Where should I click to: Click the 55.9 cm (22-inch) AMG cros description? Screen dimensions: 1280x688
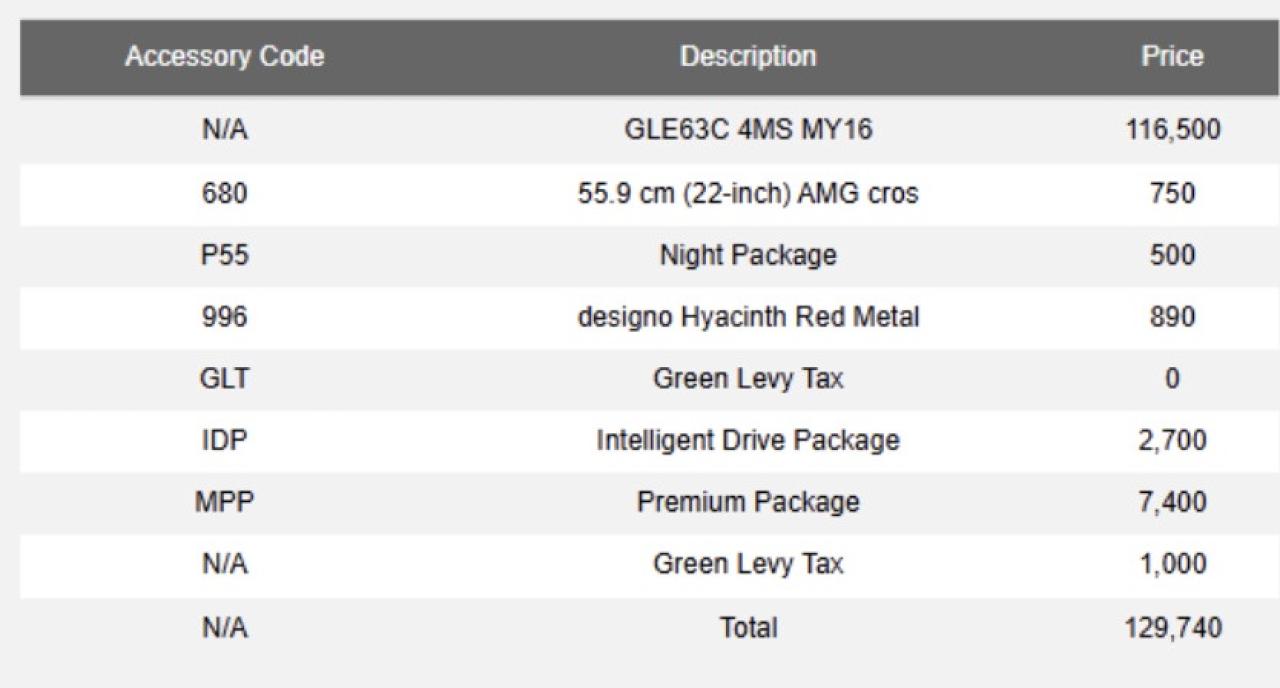click(x=748, y=193)
